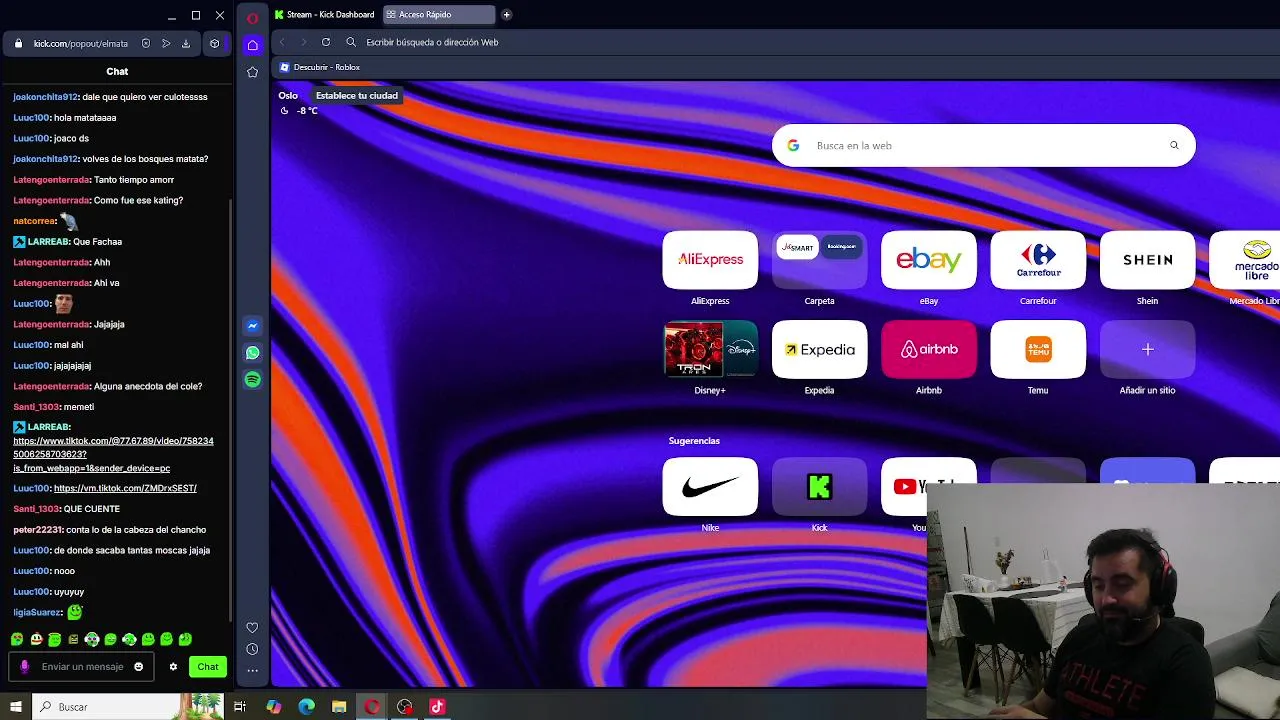Open Copilot from the taskbar

click(274, 707)
